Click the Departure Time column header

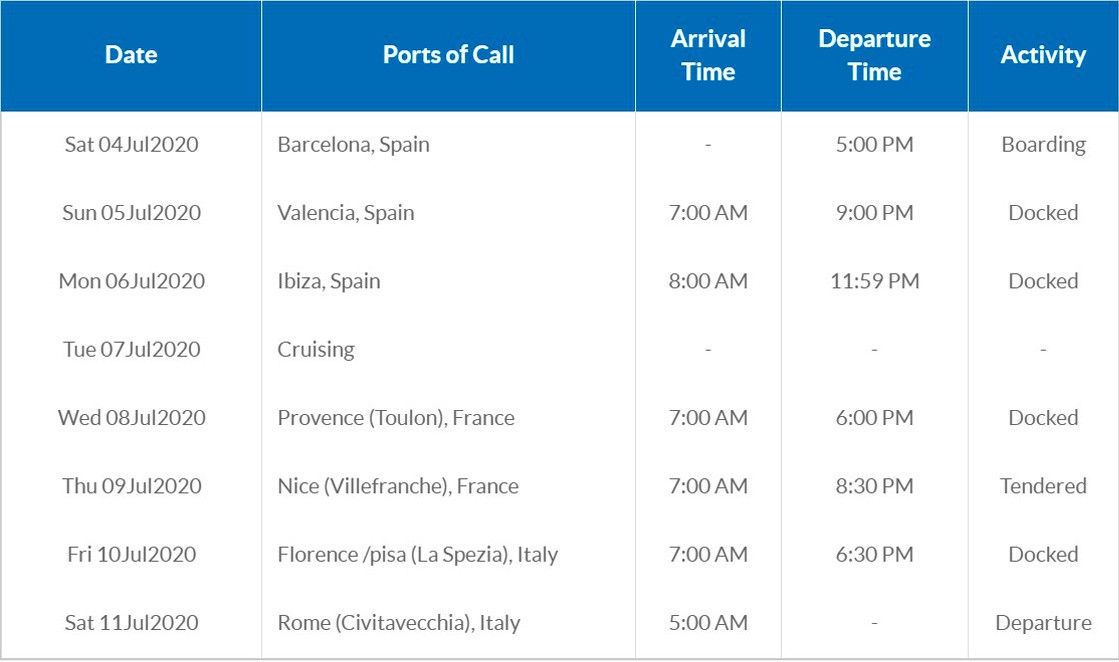tap(874, 56)
